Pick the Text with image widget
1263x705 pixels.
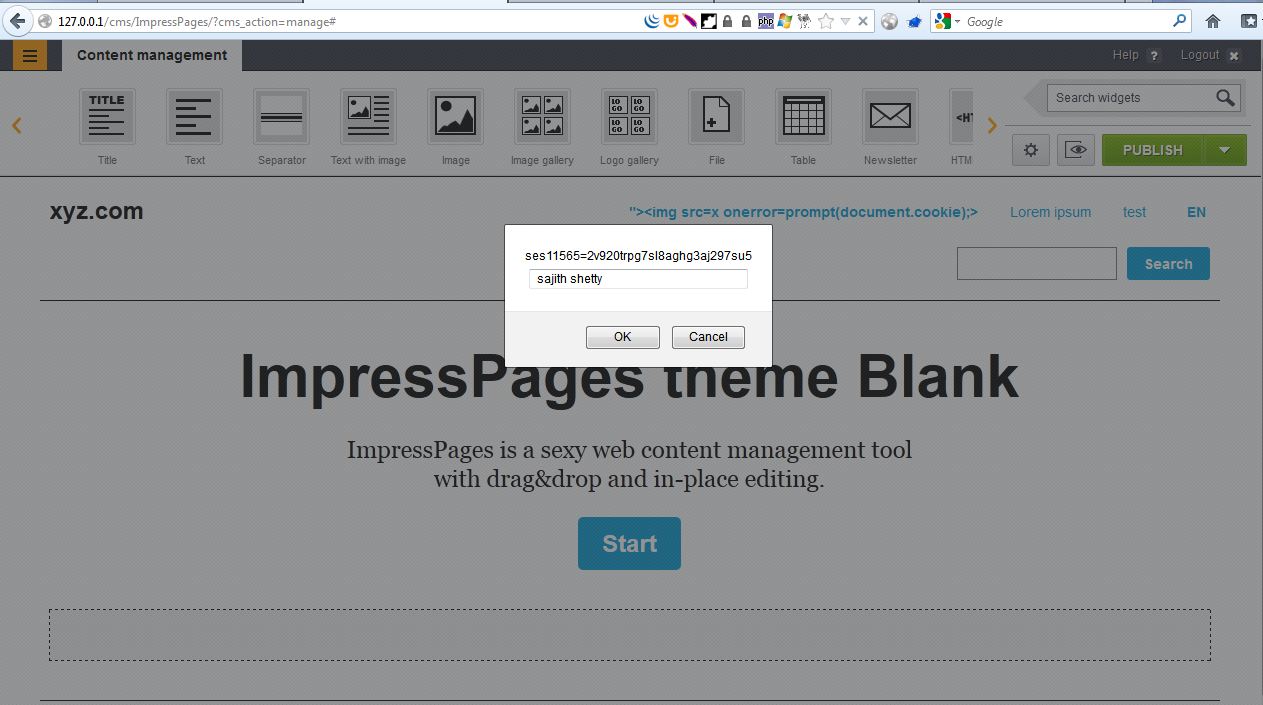coord(368,116)
